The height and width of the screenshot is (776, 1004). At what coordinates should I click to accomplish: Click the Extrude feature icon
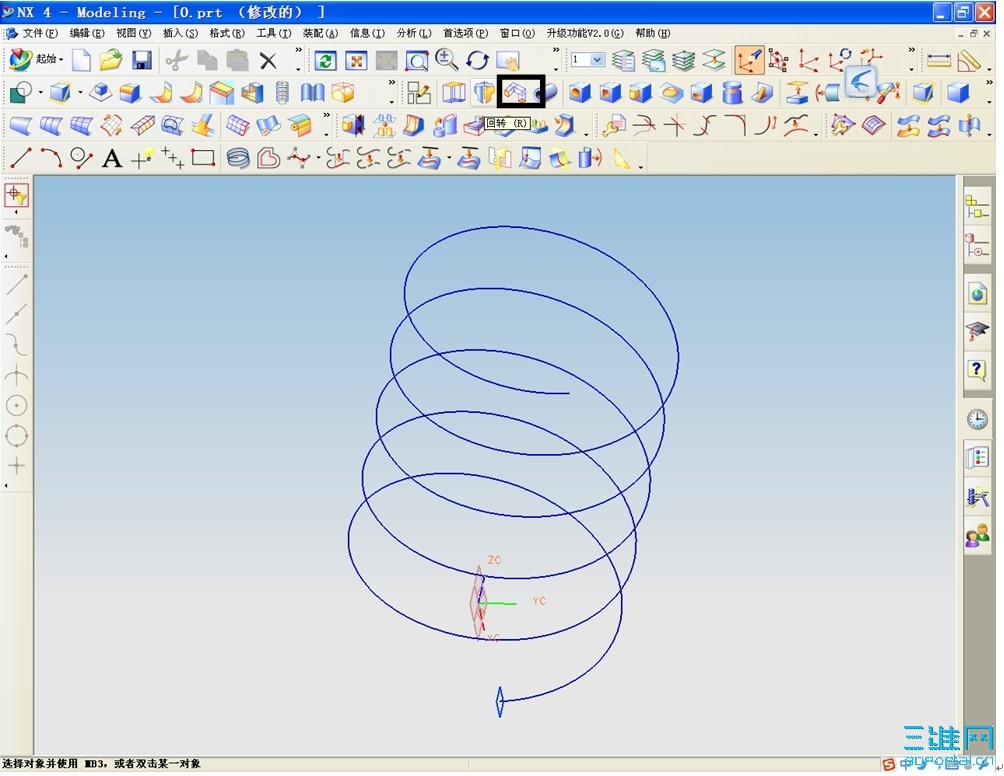click(453, 93)
